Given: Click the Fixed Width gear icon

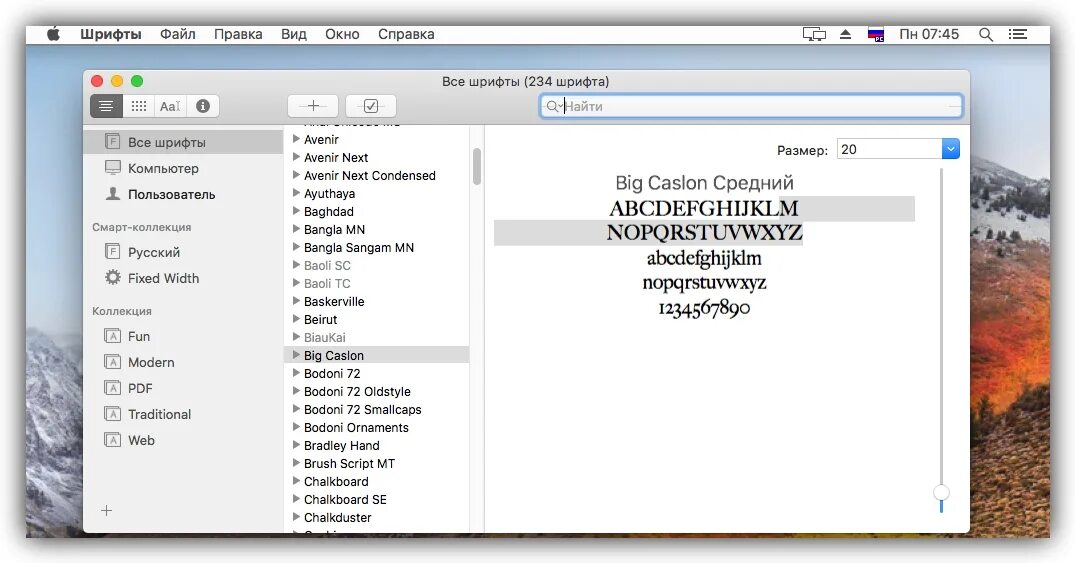Looking at the screenshot, I should pos(112,277).
